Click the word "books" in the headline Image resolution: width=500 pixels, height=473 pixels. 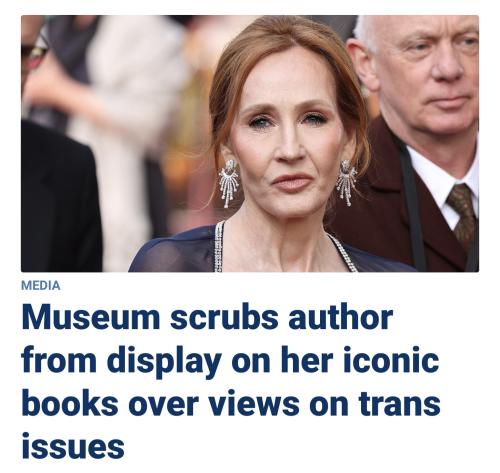click(x=69, y=403)
